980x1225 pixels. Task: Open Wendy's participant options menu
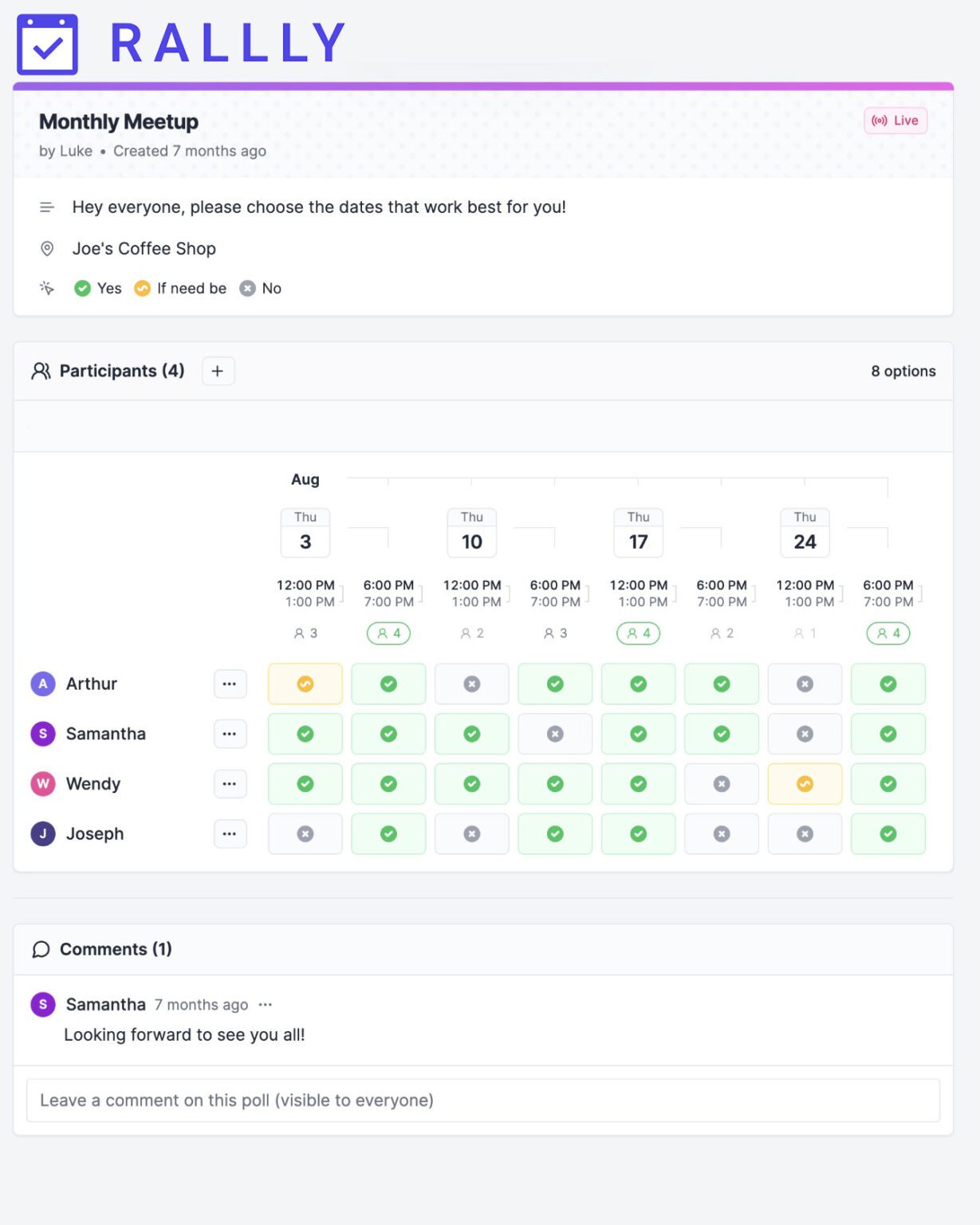[x=230, y=784]
